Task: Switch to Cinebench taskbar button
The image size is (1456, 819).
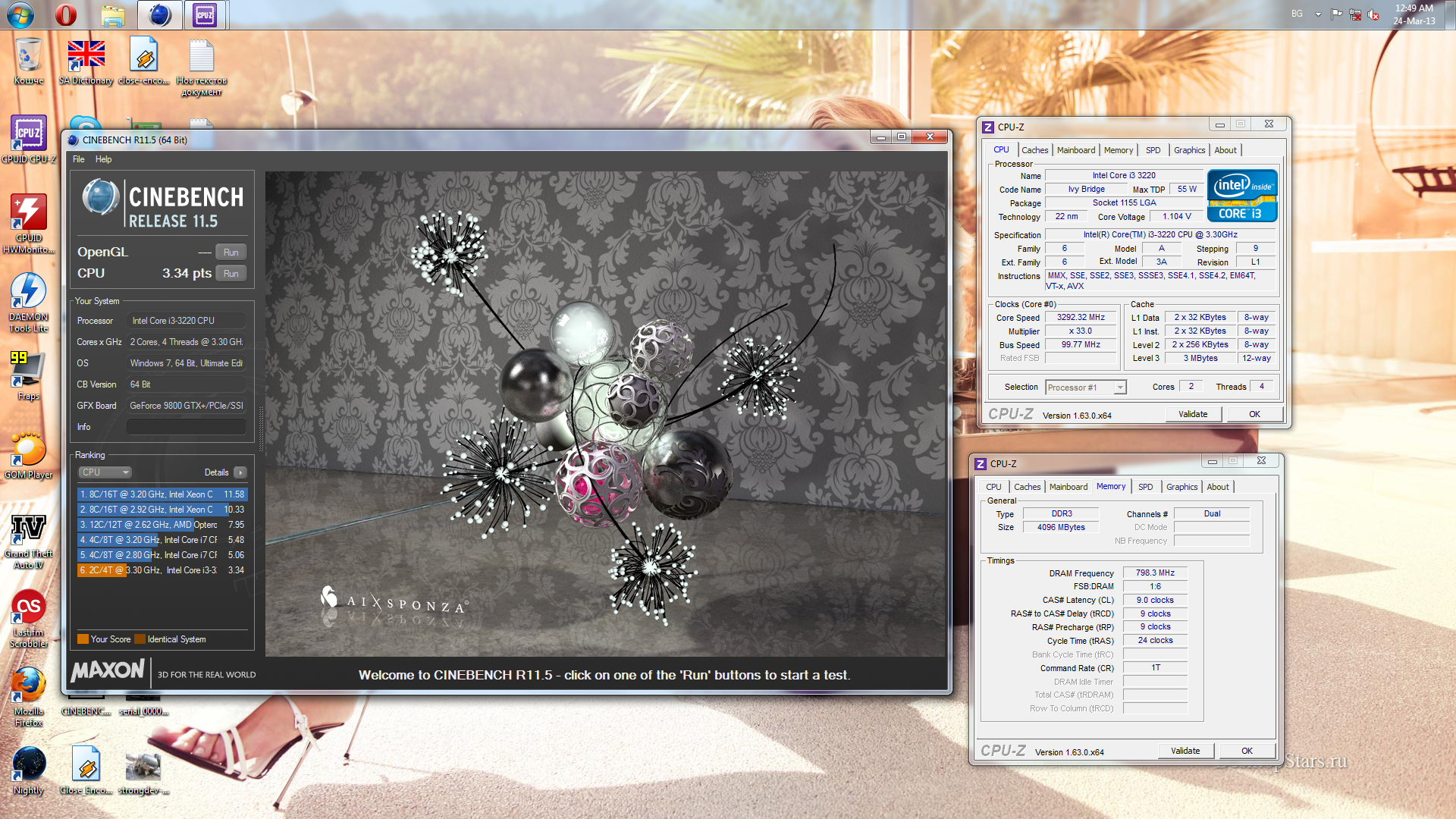Action: (x=159, y=14)
